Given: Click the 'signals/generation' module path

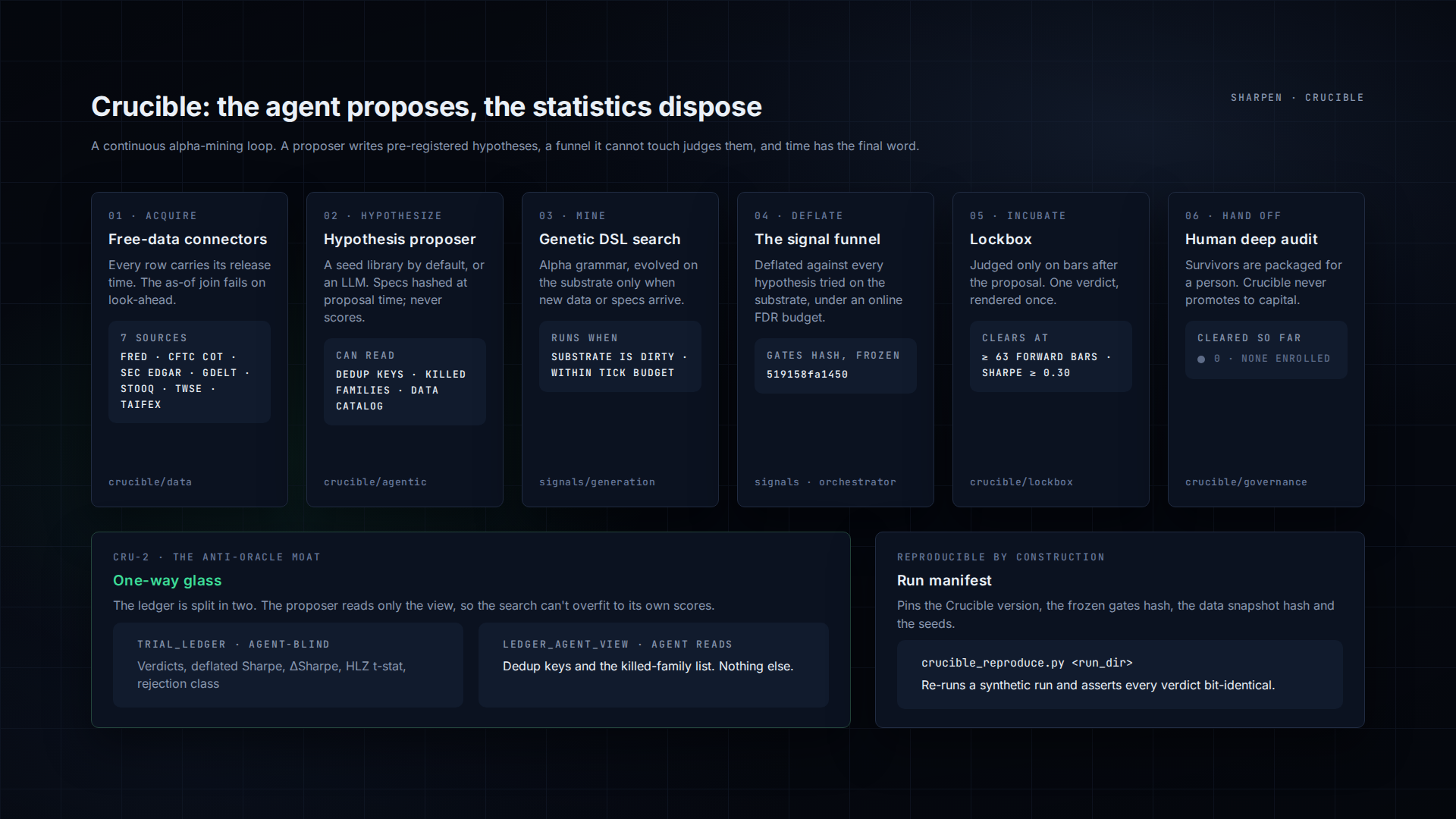Looking at the screenshot, I should 597,482.
